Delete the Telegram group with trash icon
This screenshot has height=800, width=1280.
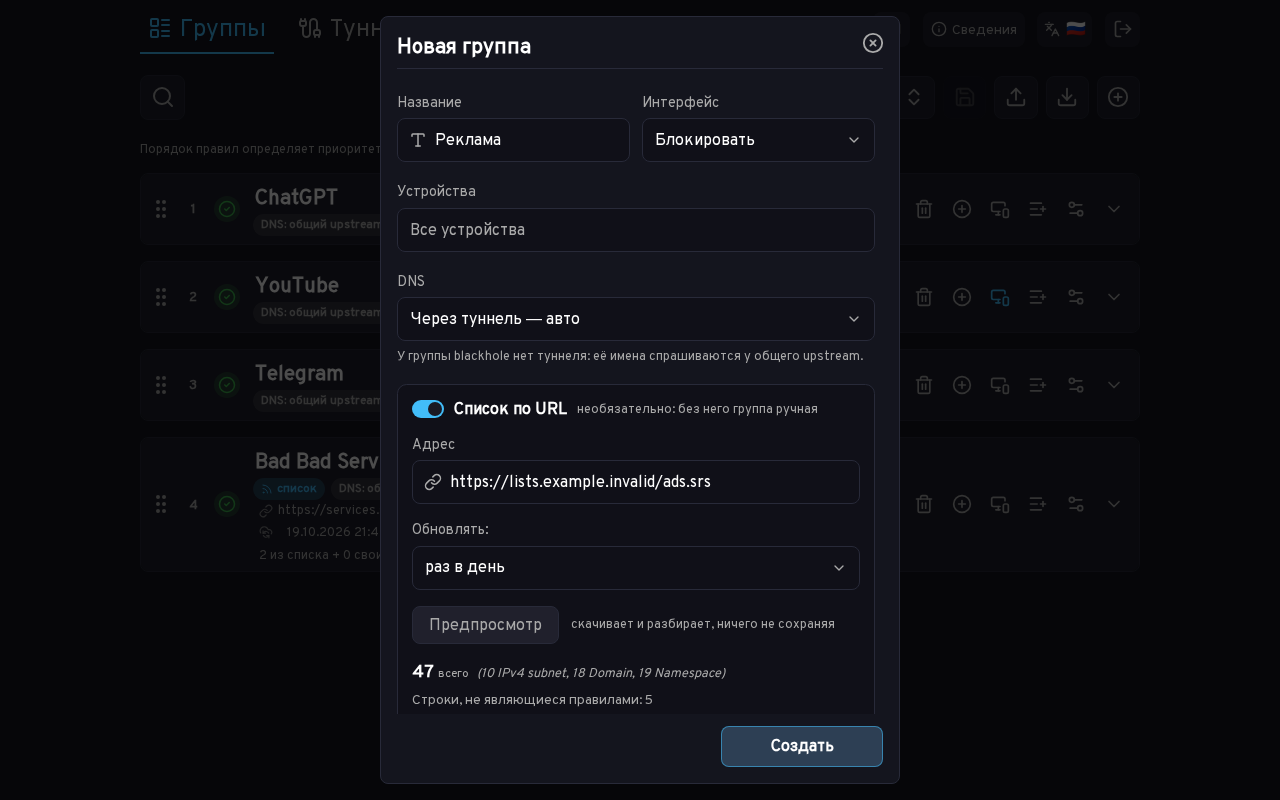(x=924, y=385)
